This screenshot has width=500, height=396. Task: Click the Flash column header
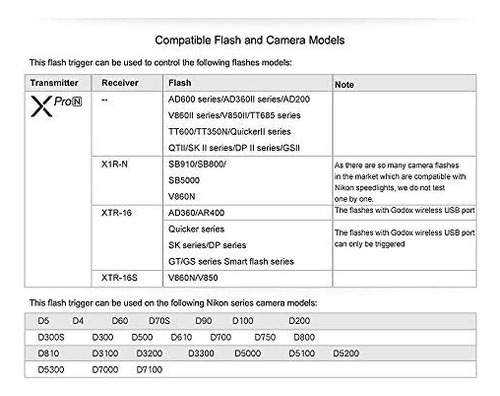180,83
